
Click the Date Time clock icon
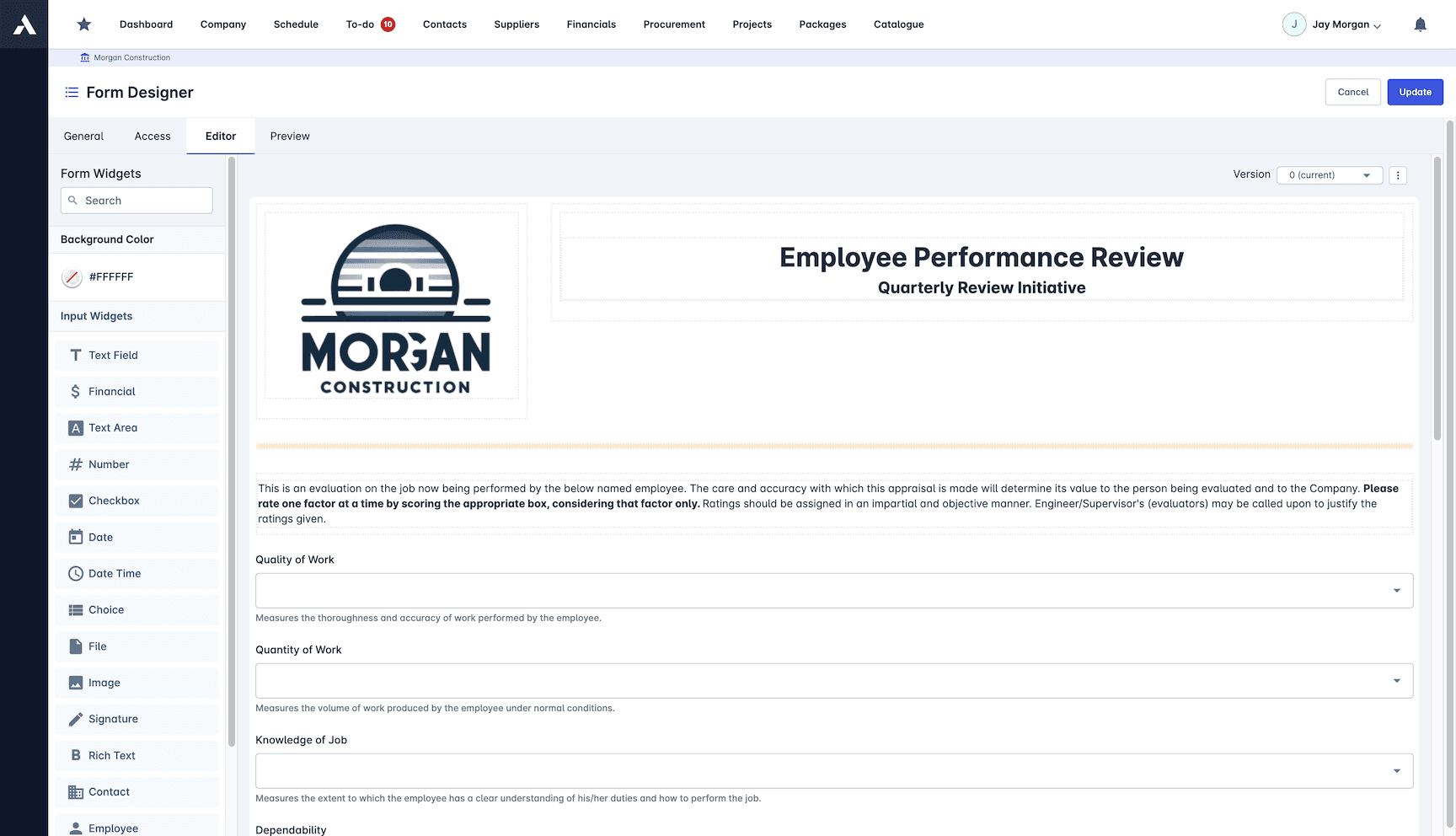coord(76,574)
